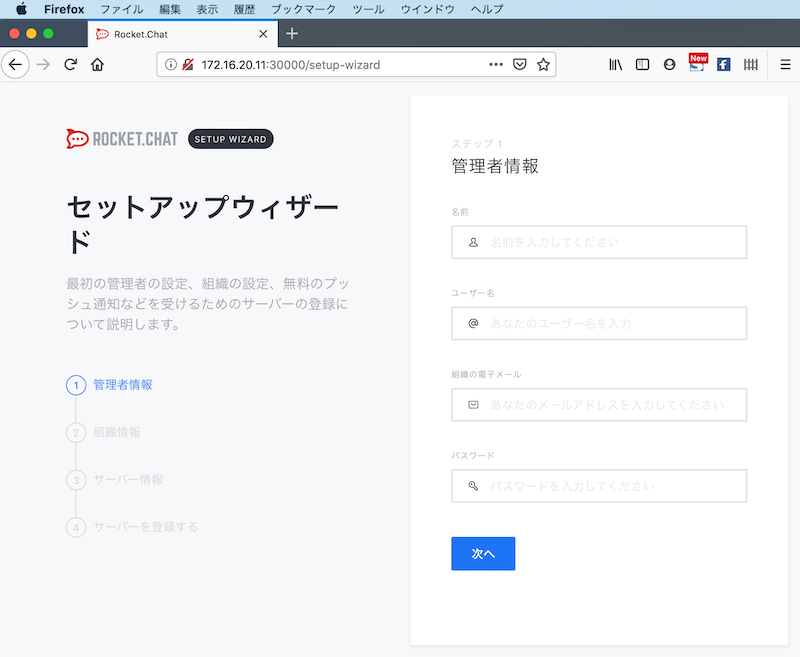Open the Library toolbar icon

pos(616,65)
